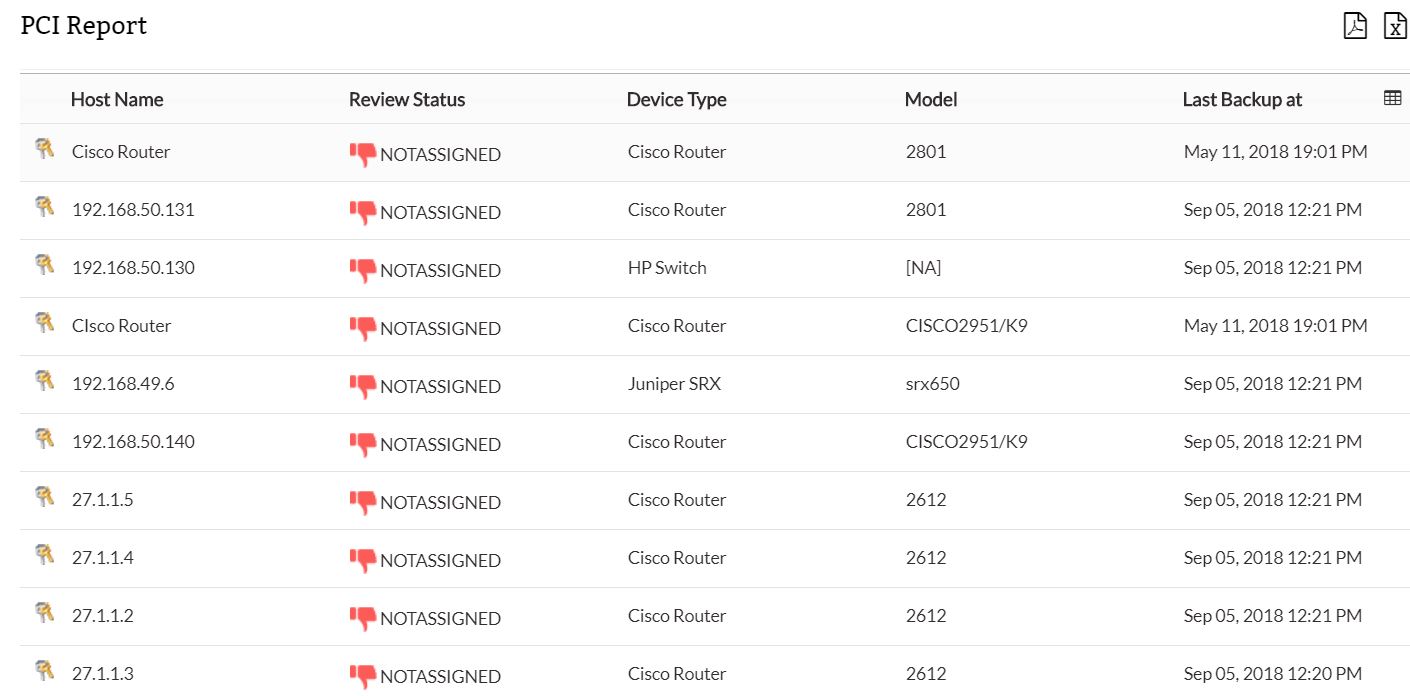Sort by Model column header
The height and width of the screenshot is (696, 1410).
coord(930,100)
